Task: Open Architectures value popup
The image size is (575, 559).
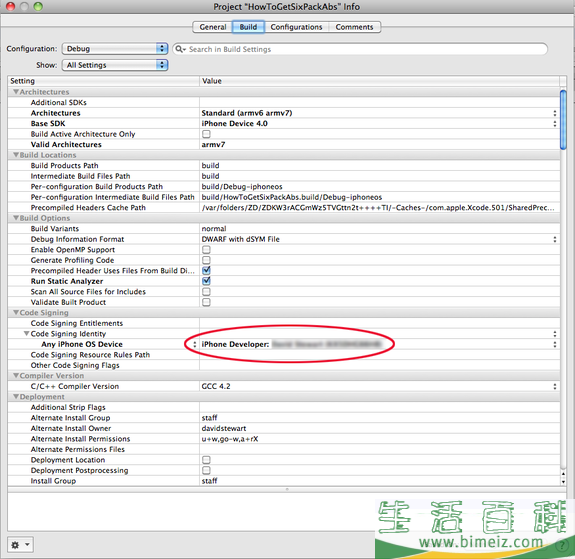Action: pos(555,113)
